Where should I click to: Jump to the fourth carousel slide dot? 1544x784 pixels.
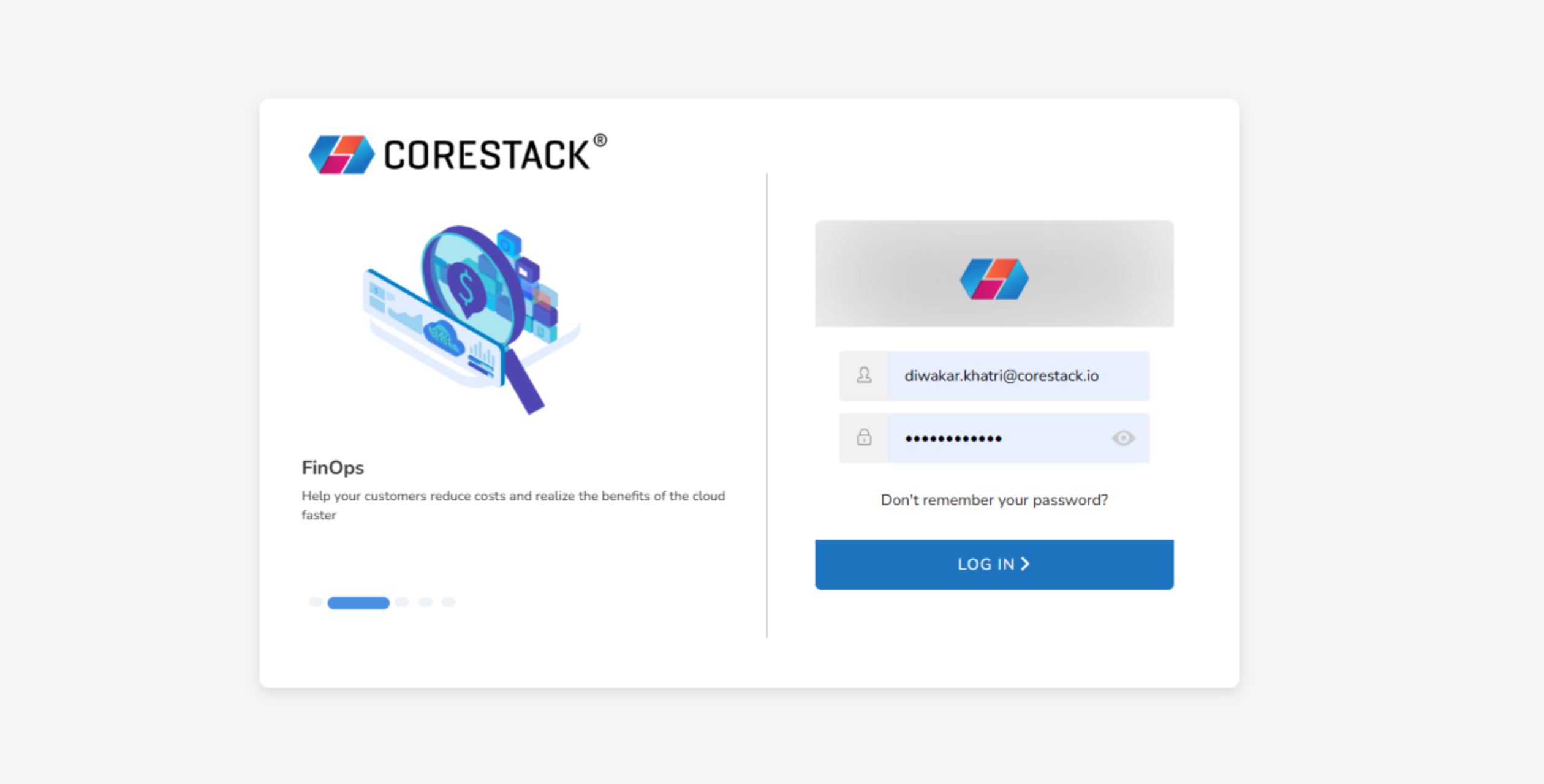425,602
